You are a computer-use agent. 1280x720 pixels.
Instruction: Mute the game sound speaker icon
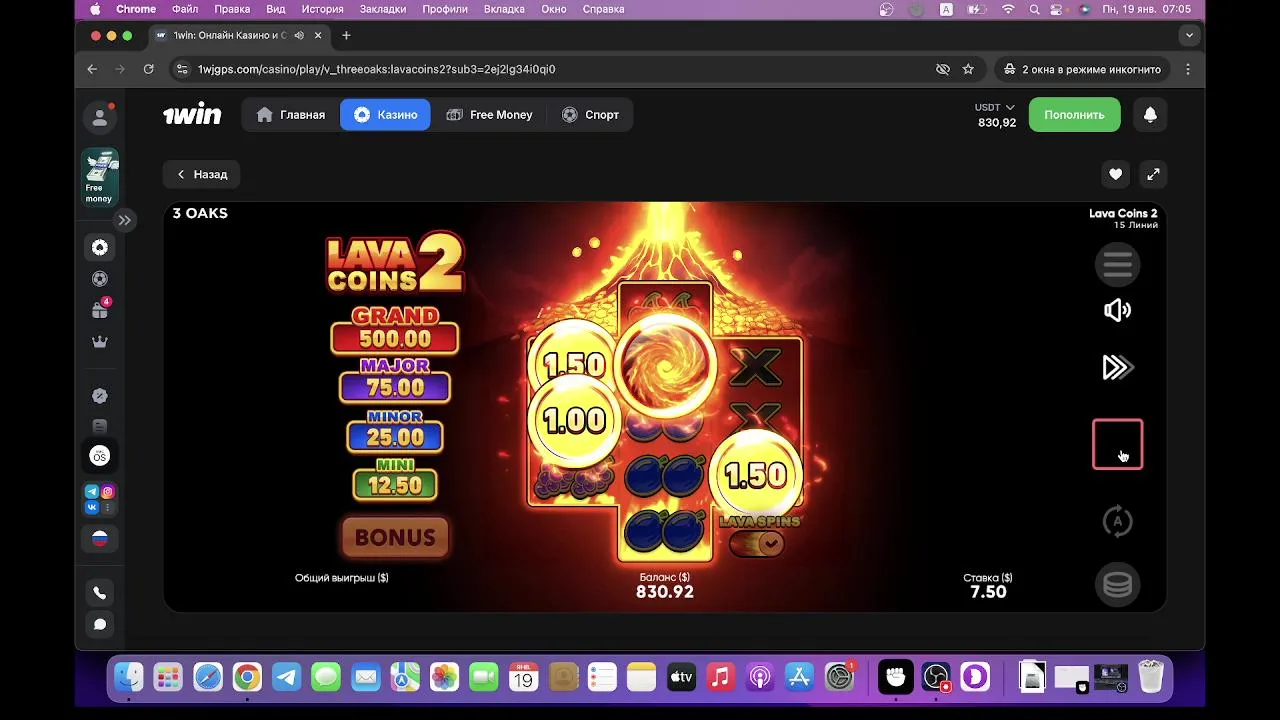pyautogui.click(x=1117, y=311)
